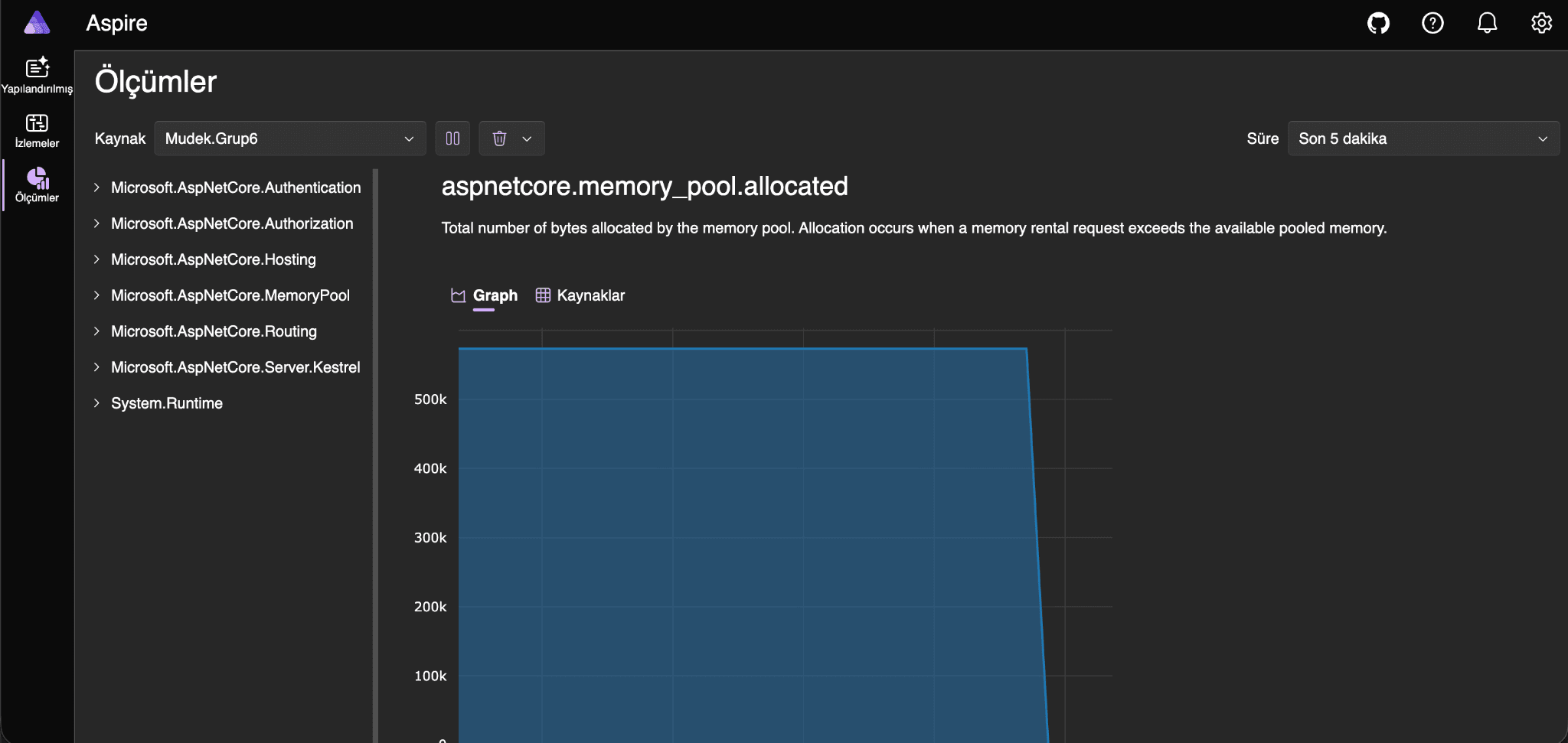1568x743 pixels.
Task: Open the settings gear
Action: pyautogui.click(x=1541, y=23)
